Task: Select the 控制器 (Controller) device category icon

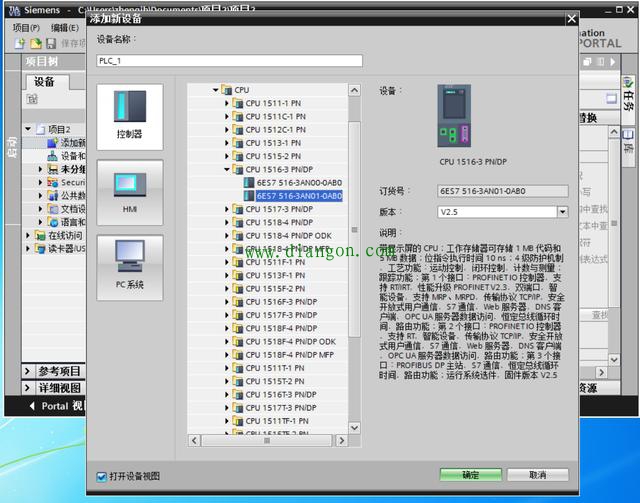Action: (130, 113)
